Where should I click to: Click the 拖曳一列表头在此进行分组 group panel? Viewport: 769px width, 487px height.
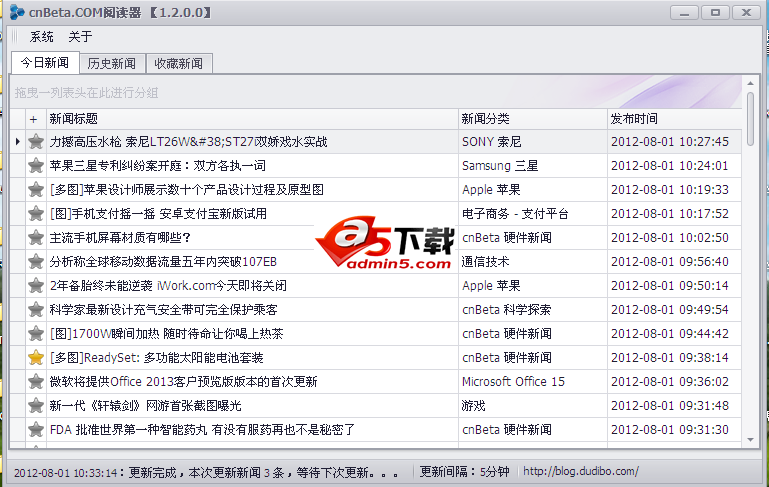(x=376, y=93)
